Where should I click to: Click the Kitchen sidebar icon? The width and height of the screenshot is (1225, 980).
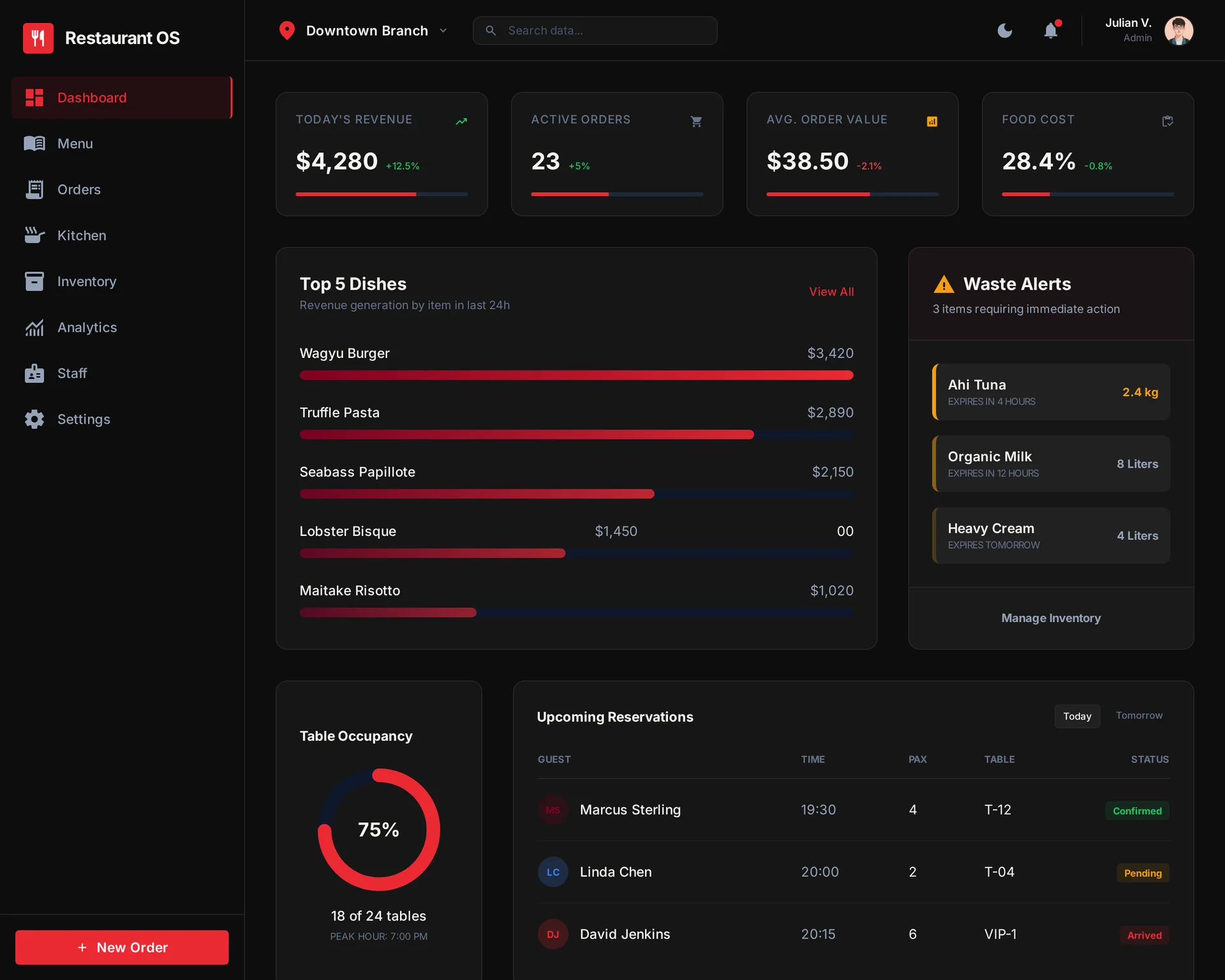(34, 235)
